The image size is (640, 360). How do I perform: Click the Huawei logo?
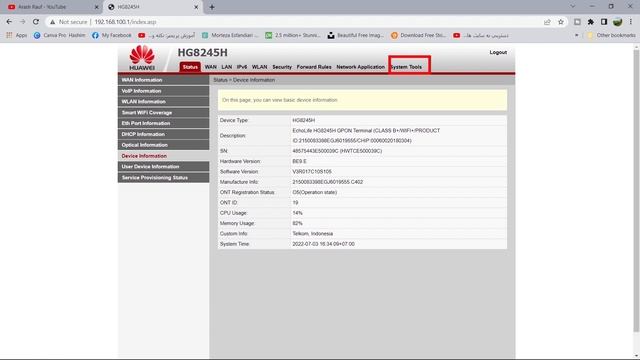(x=142, y=58)
